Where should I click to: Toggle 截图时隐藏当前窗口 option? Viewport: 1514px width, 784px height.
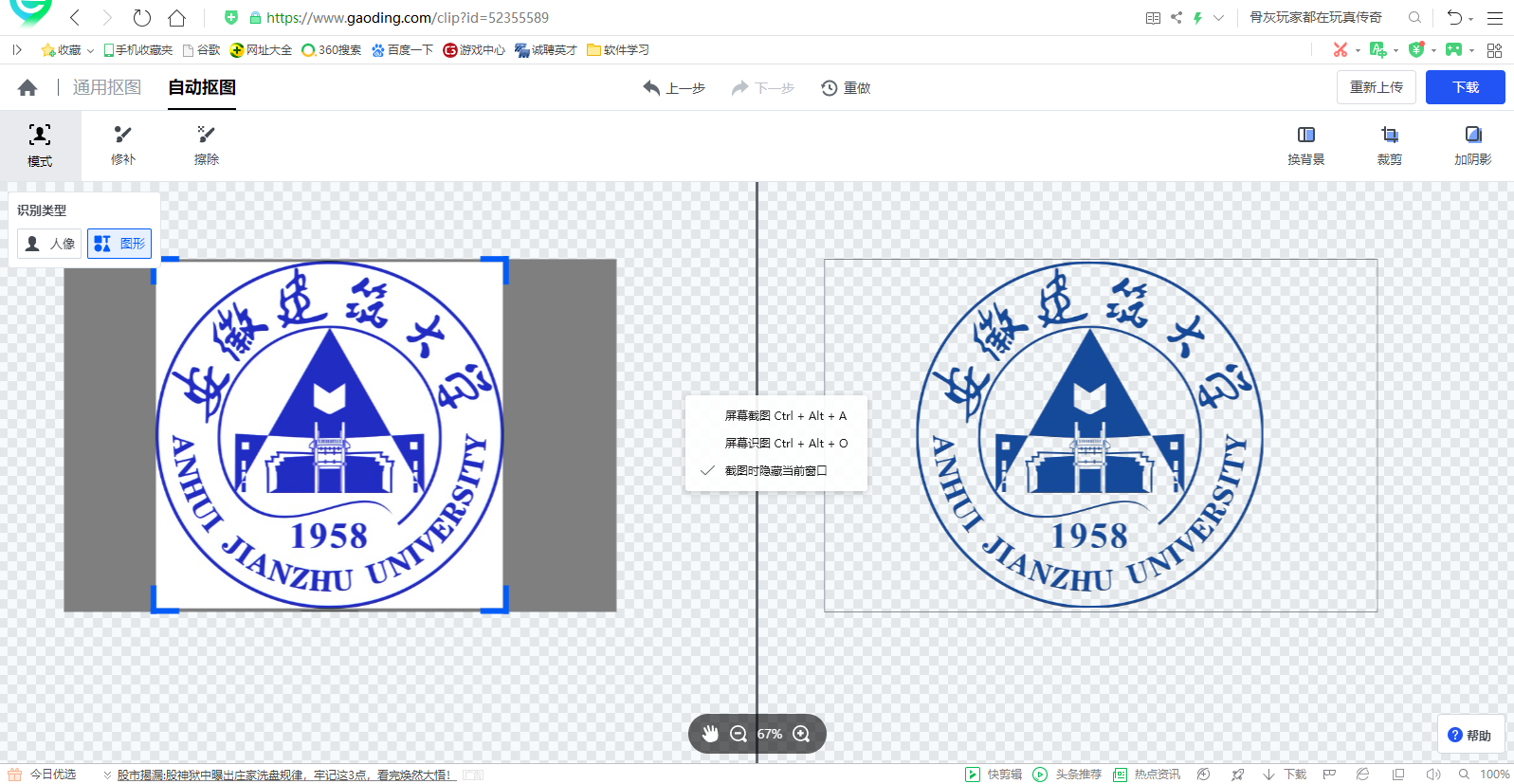click(x=776, y=470)
